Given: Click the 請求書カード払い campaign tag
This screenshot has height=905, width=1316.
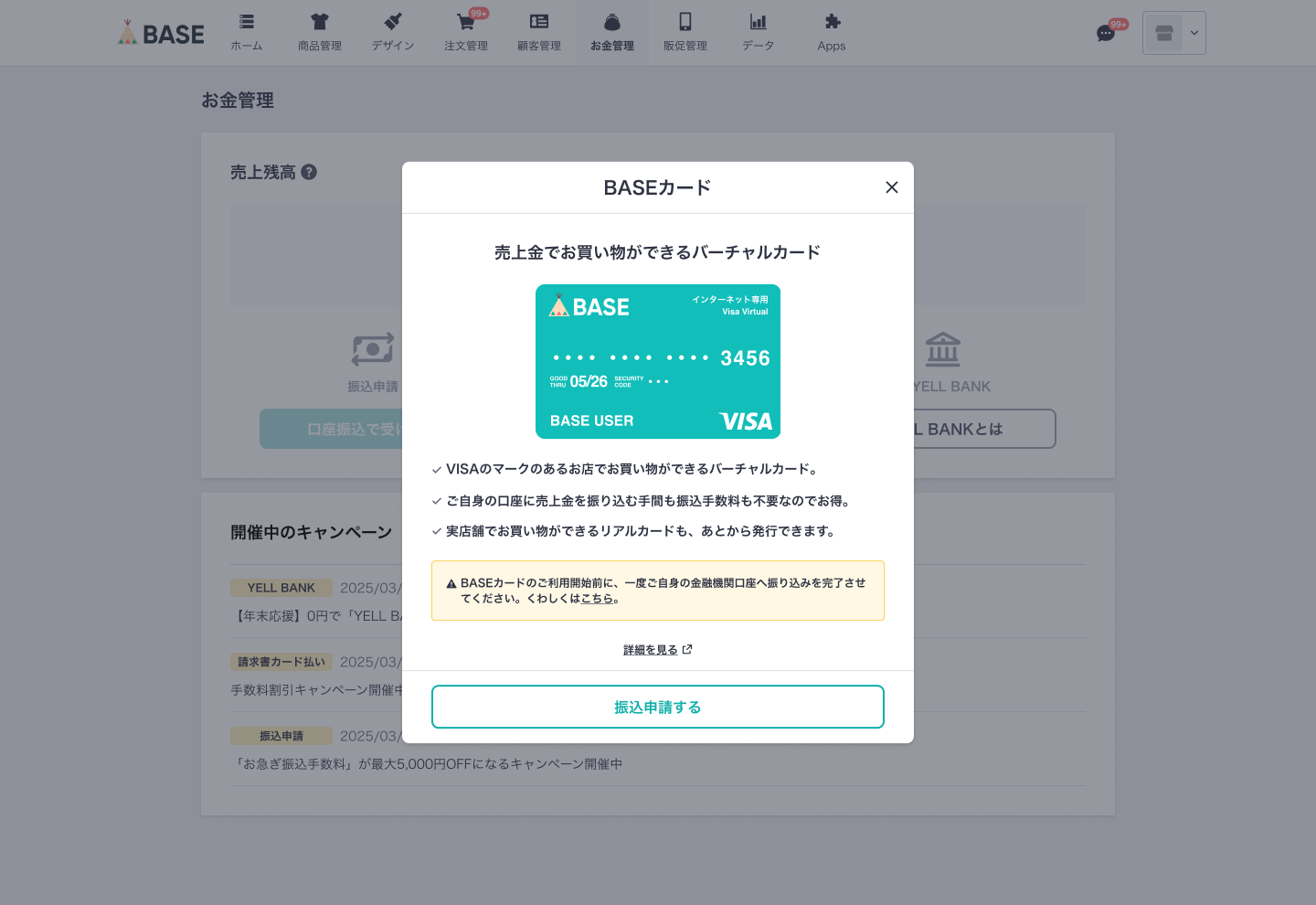Looking at the screenshot, I should (x=281, y=662).
